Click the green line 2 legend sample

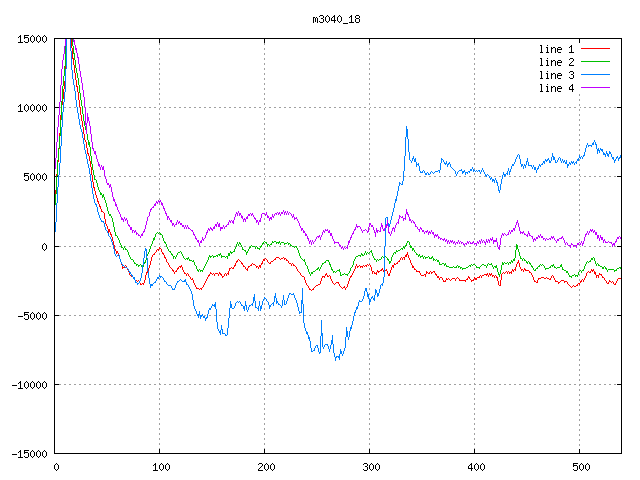(x=595, y=62)
